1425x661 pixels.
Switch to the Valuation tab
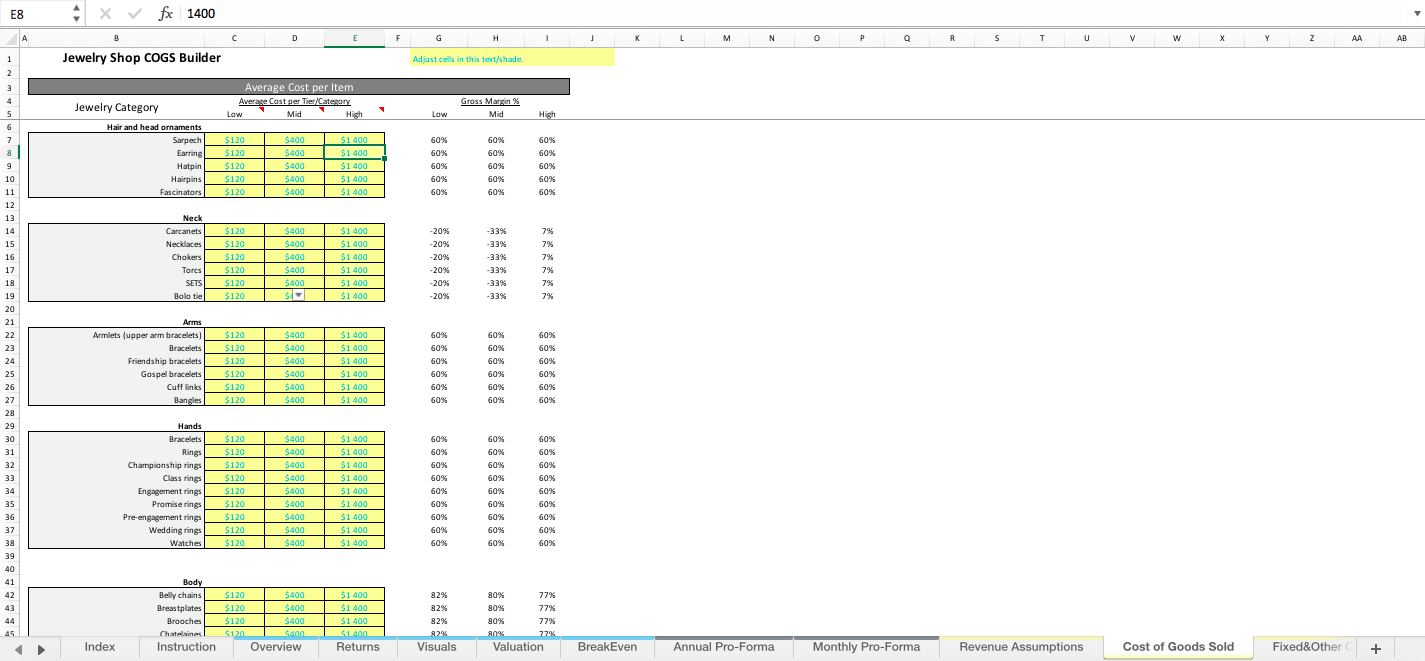point(517,647)
